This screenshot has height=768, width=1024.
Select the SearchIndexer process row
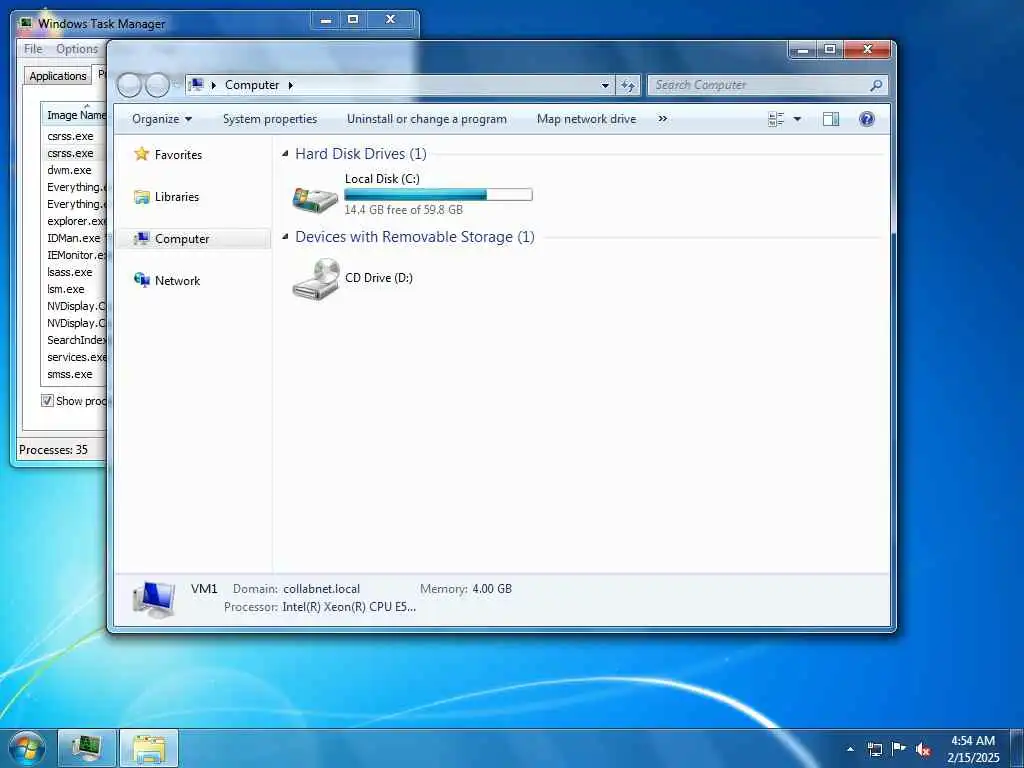click(x=74, y=340)
